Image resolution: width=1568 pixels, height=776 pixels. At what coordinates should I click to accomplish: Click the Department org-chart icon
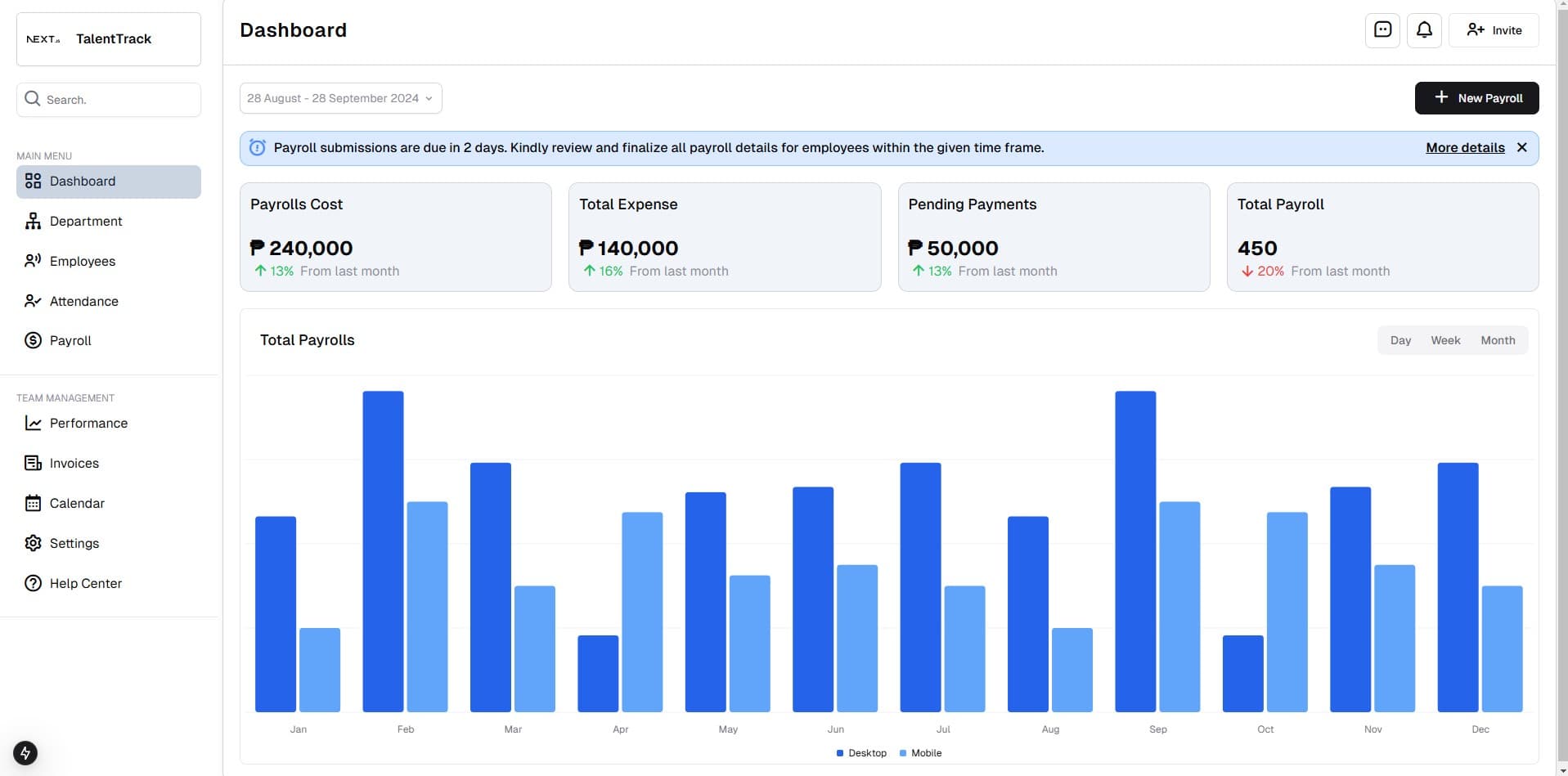click(x=33, y=222)
